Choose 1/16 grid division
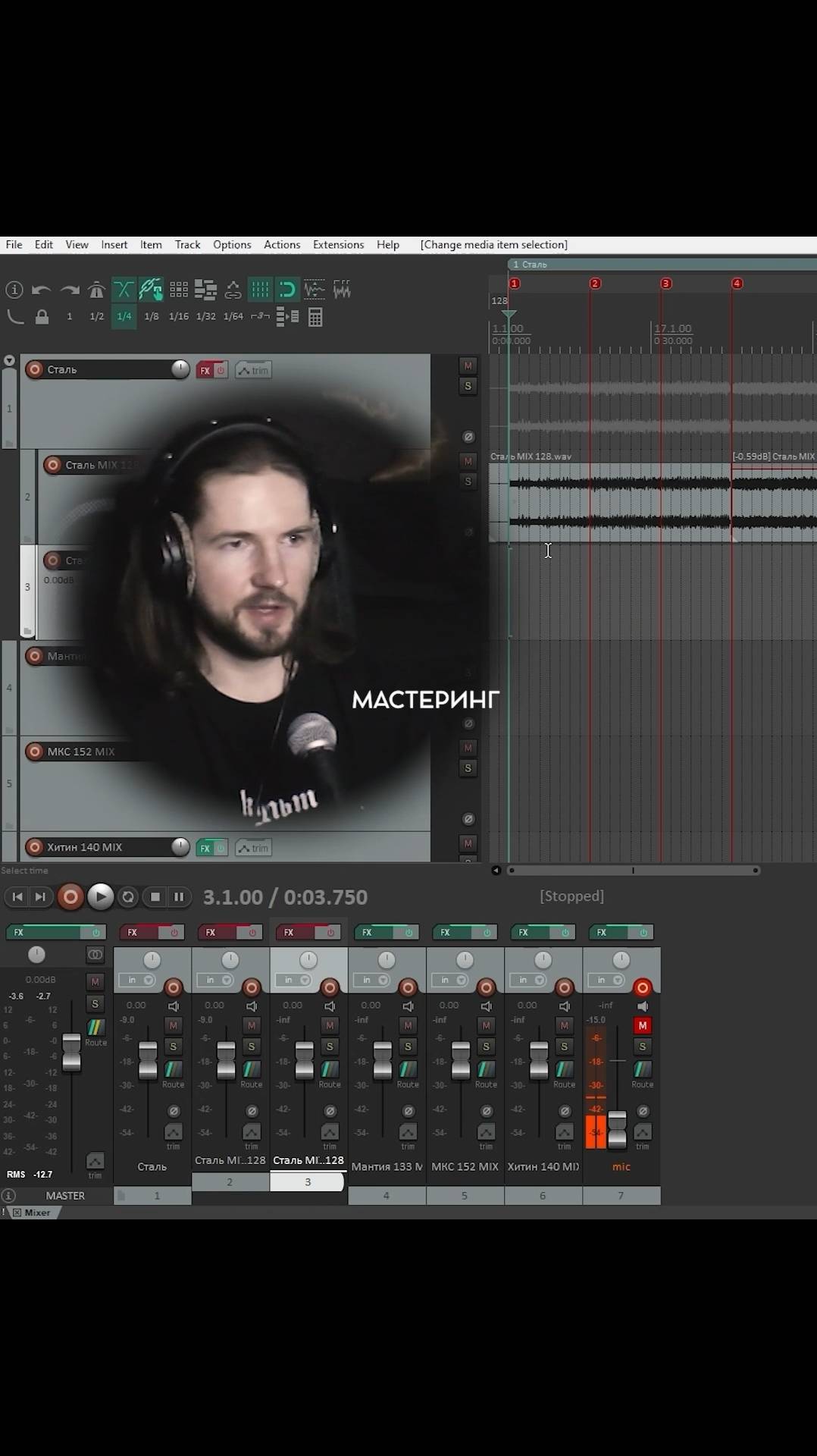The width and height of the screenshot is (817, 1456). (179, 317)
